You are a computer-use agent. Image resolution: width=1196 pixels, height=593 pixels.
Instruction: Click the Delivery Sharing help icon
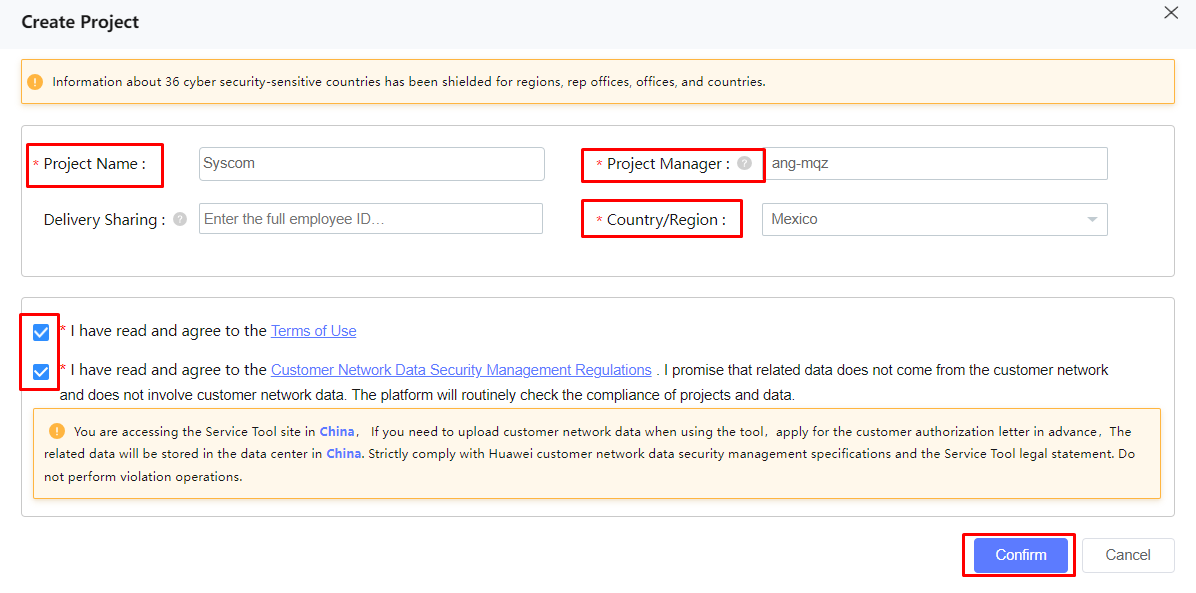click(179, 219)
